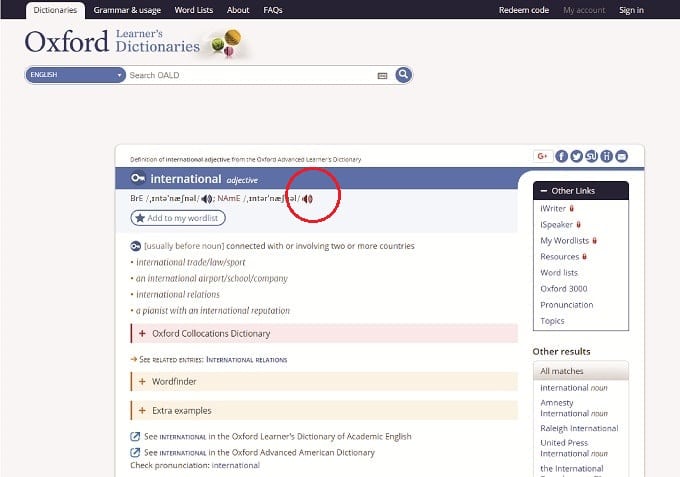Expand the Extra examples section
Screen dimensions: 680x477
[324, 411]
